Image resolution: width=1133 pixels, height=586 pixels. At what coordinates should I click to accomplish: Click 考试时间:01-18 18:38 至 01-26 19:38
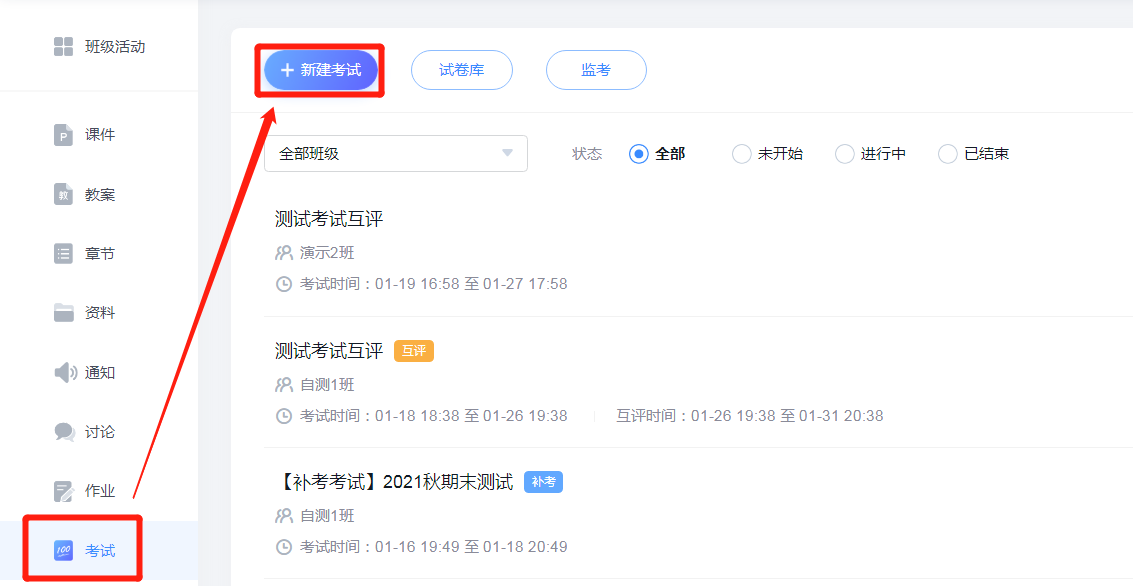(434, 415)
